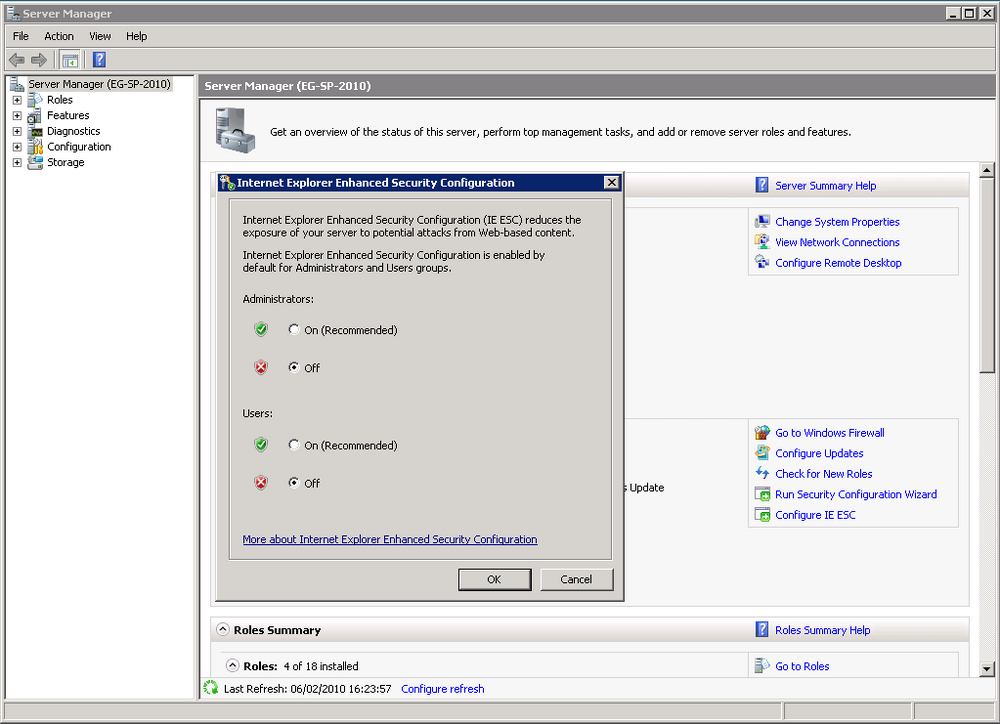Viewport: 1000px width, 724px height.
Task: Click the Go to Windows Firewall icon
Action: pyautogui.click(x=762, y=432)
